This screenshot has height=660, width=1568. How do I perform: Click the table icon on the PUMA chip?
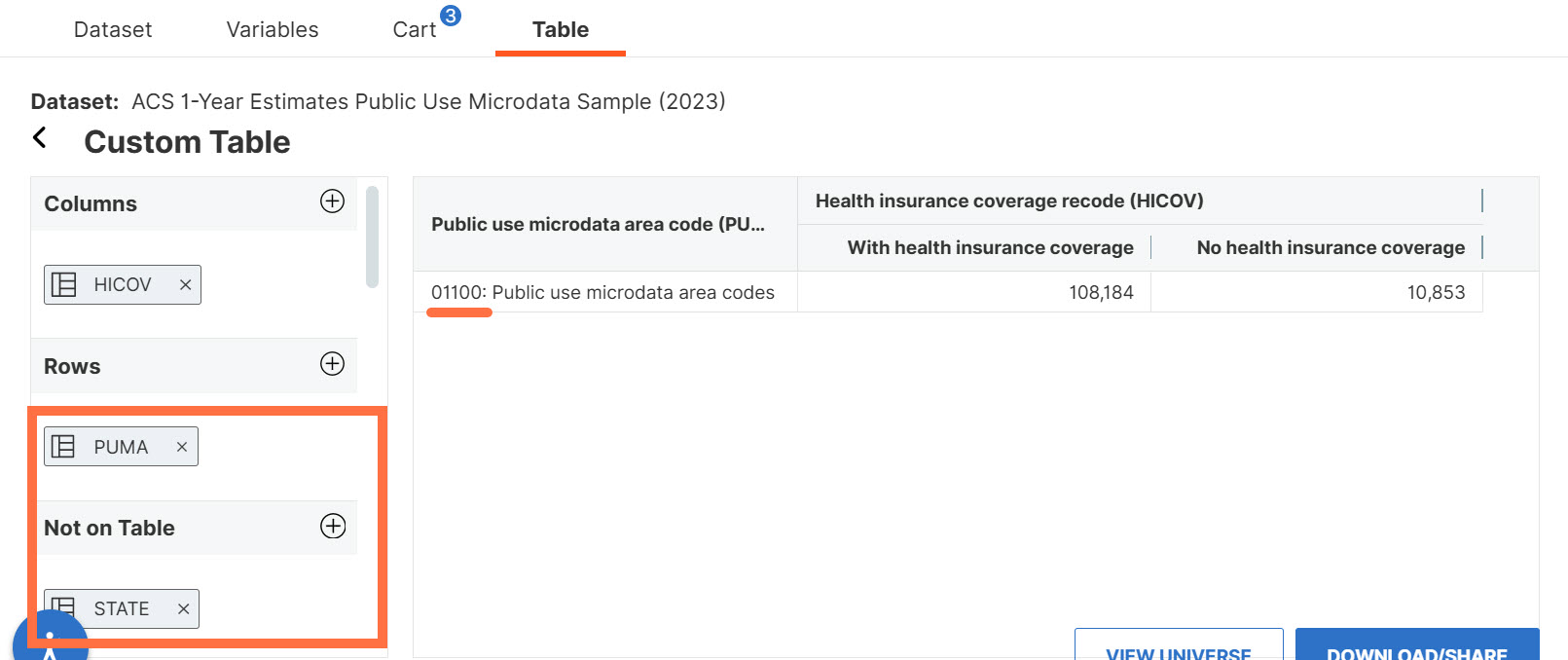[x=63, y=447]
